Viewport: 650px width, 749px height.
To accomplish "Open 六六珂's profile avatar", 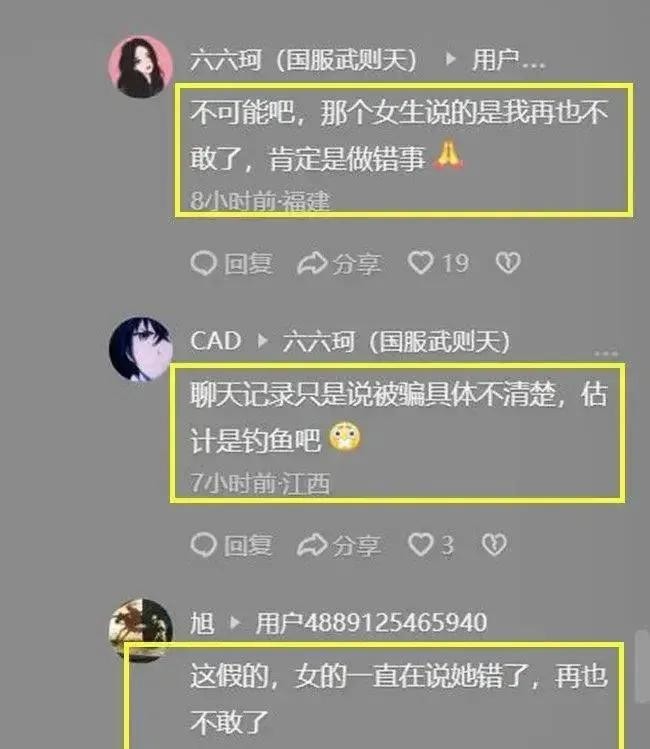I will point(140,66).
